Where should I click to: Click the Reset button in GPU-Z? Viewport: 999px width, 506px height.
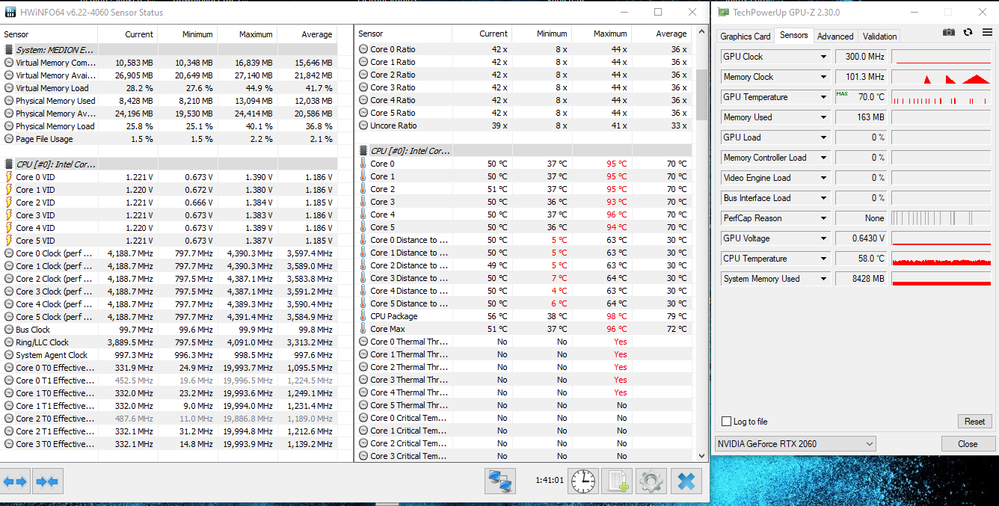pos(973,422)
